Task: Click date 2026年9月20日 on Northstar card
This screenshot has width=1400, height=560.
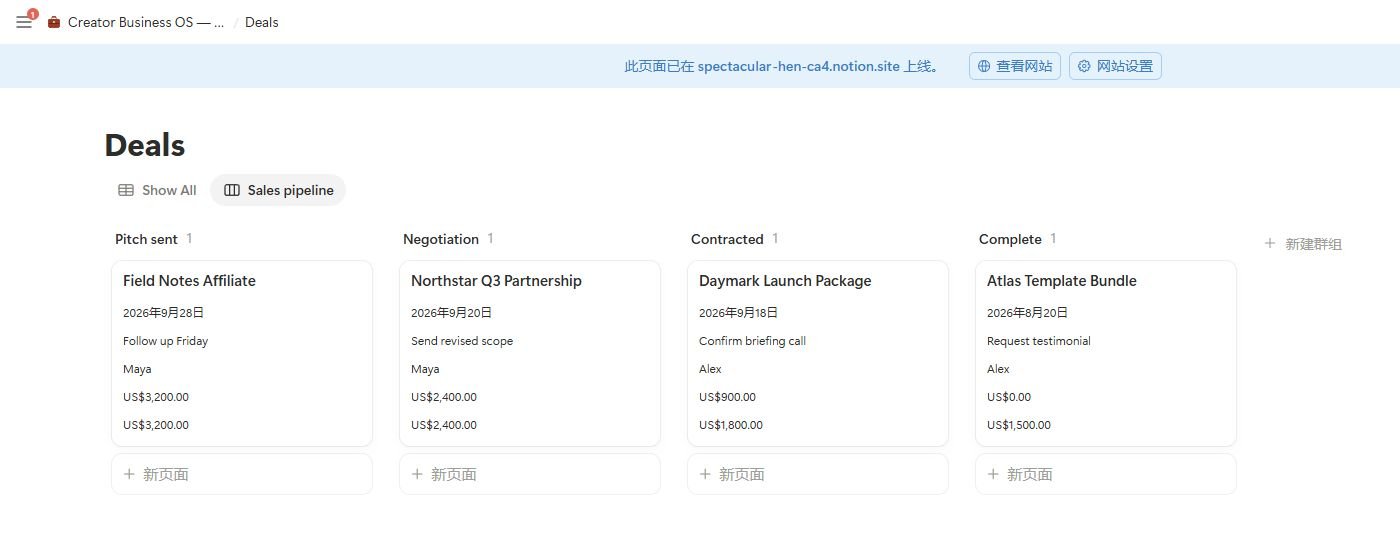Action: point(451,313)
